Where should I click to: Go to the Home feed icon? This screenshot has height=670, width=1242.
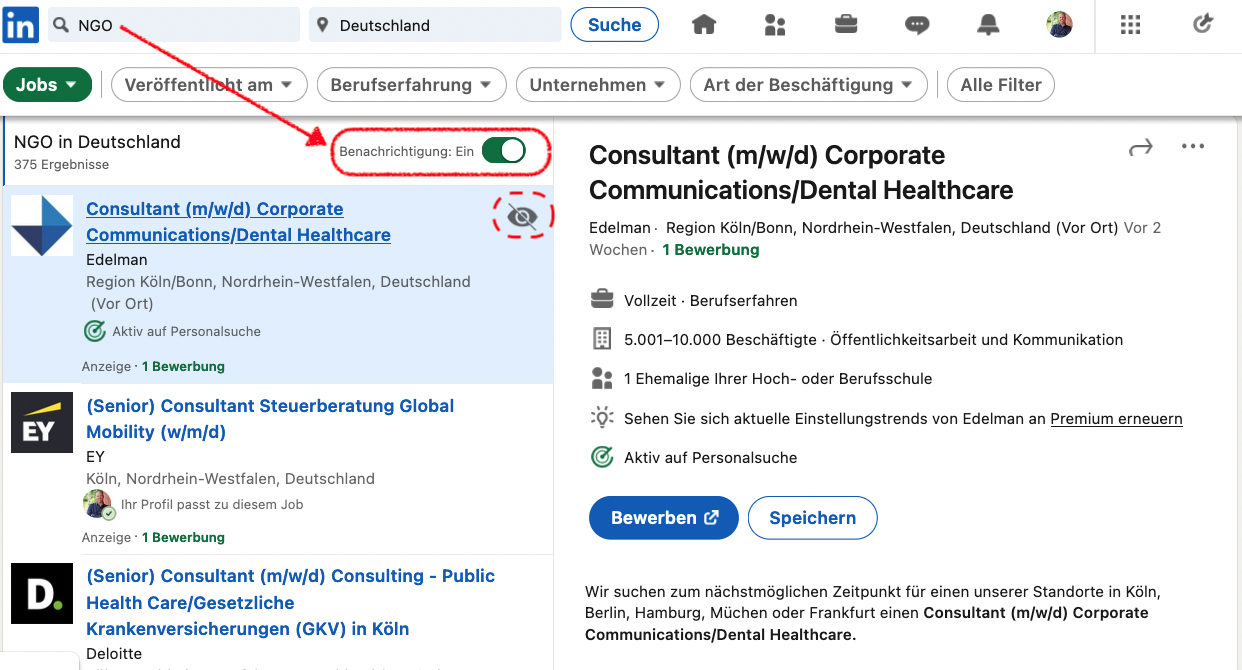[x=704, y=25]
